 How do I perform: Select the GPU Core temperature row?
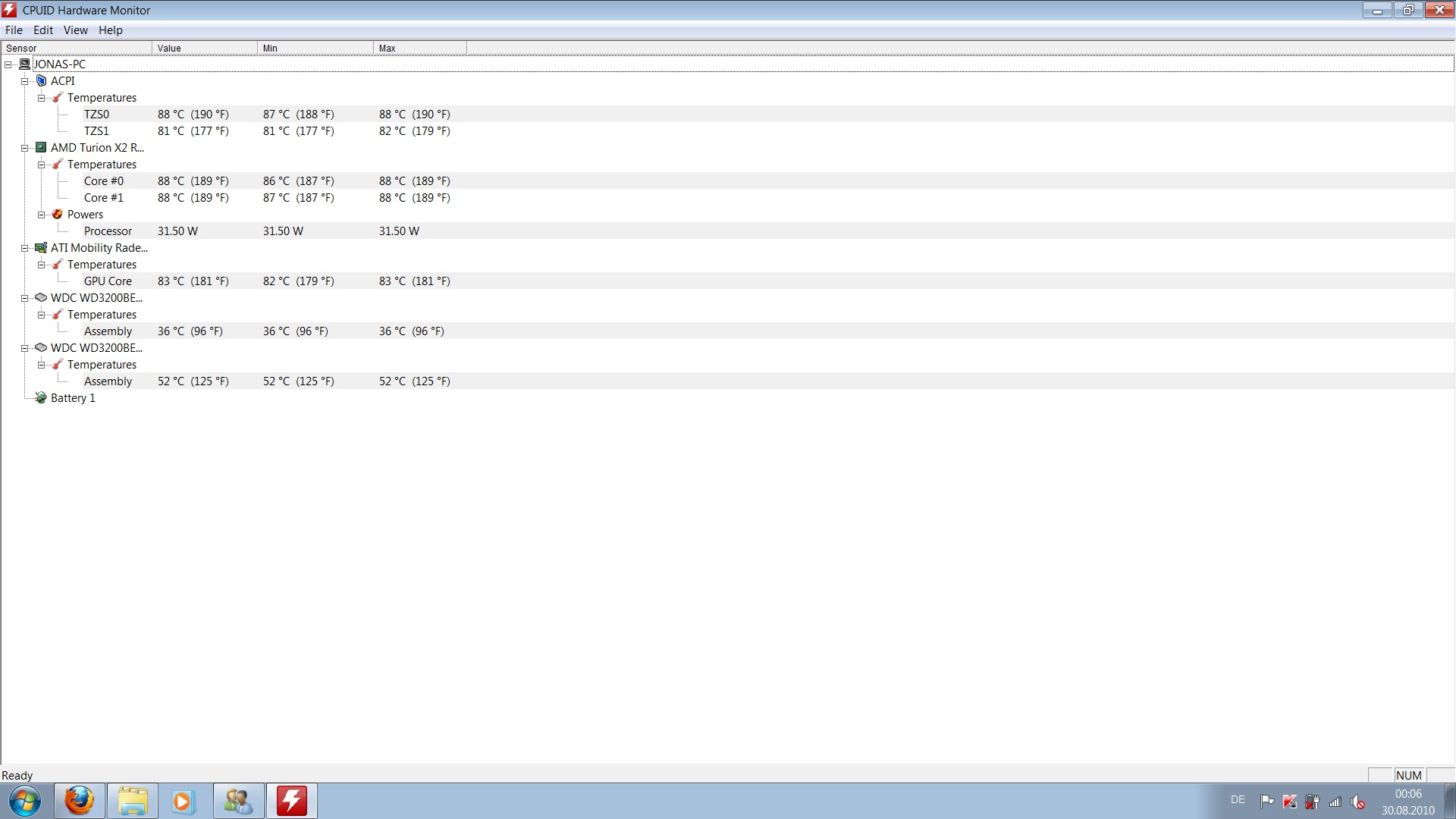[108, 281]
